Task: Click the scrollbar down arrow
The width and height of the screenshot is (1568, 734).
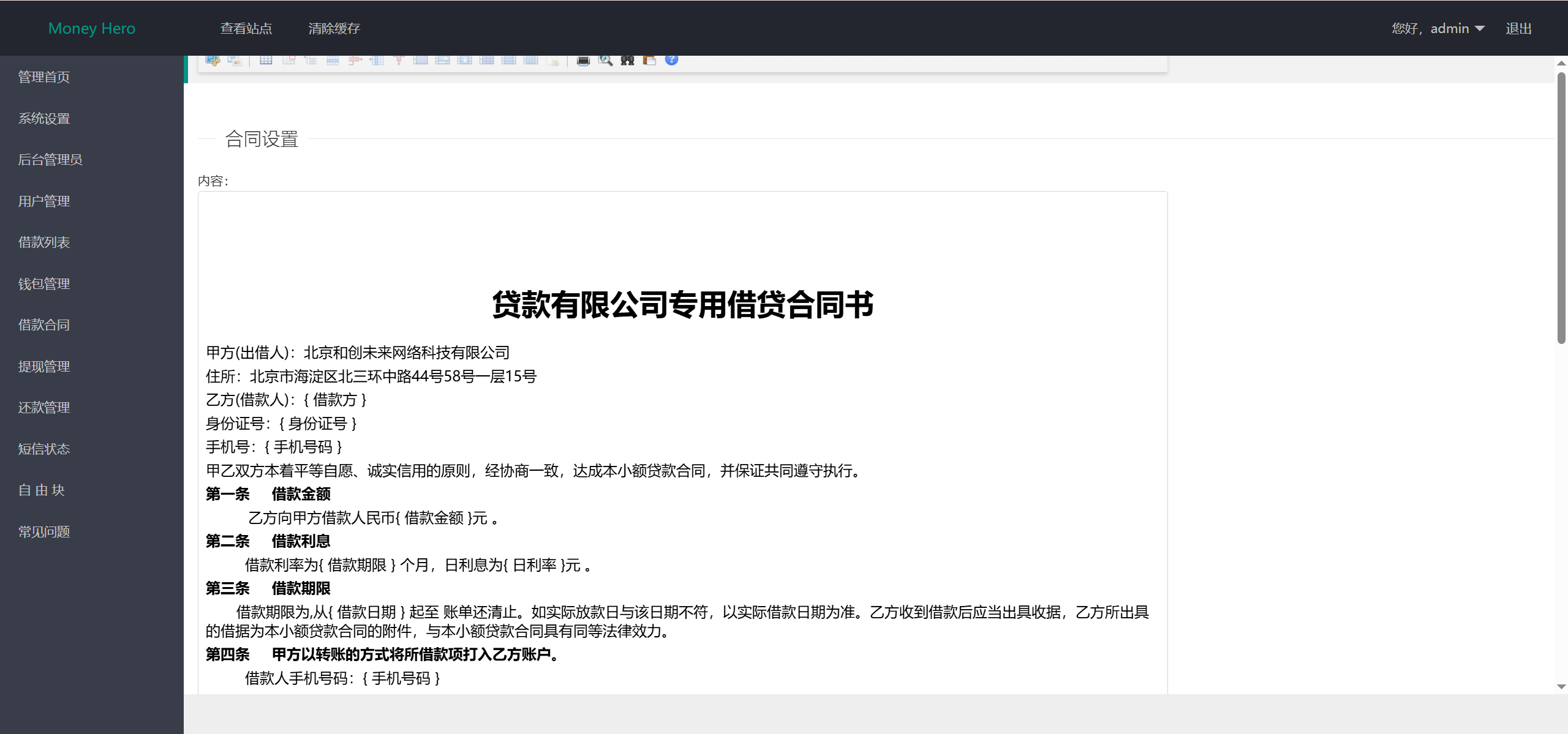Action: [1561, 687]
